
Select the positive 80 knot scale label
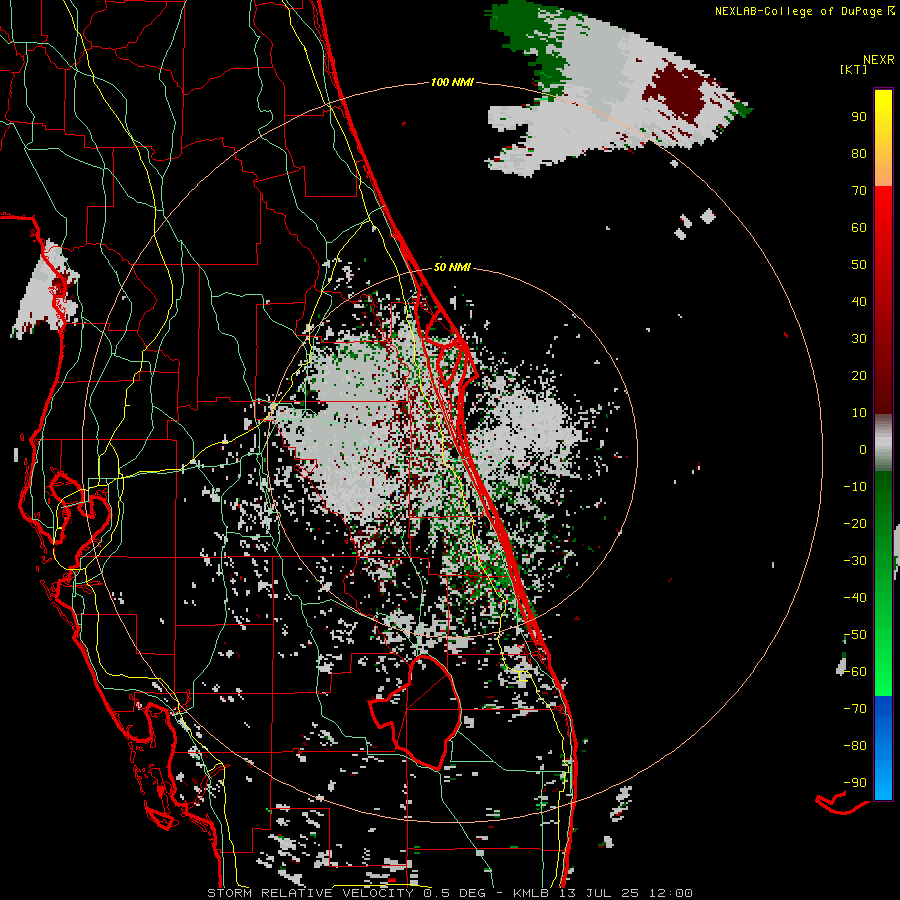click(x=859, y=153)
